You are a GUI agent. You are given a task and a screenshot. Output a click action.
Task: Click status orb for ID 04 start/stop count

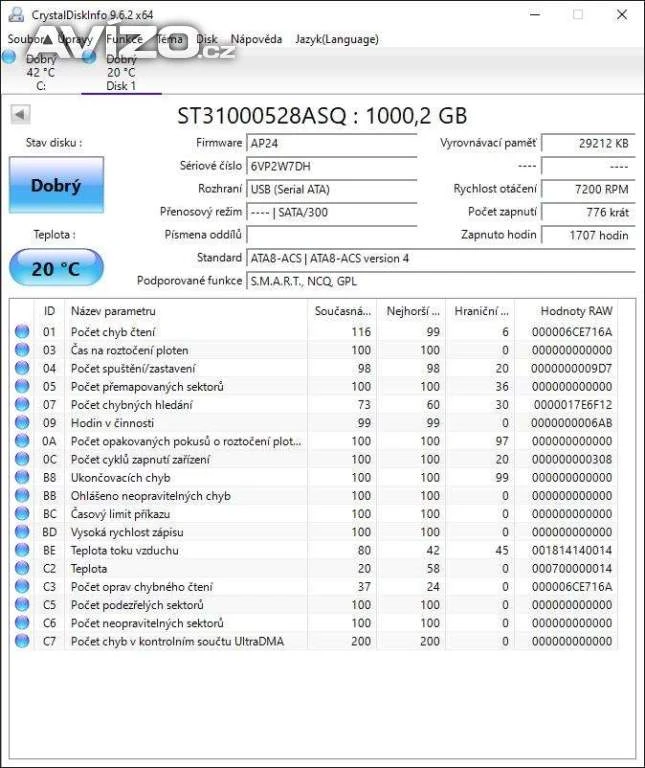tap(22, 368)
